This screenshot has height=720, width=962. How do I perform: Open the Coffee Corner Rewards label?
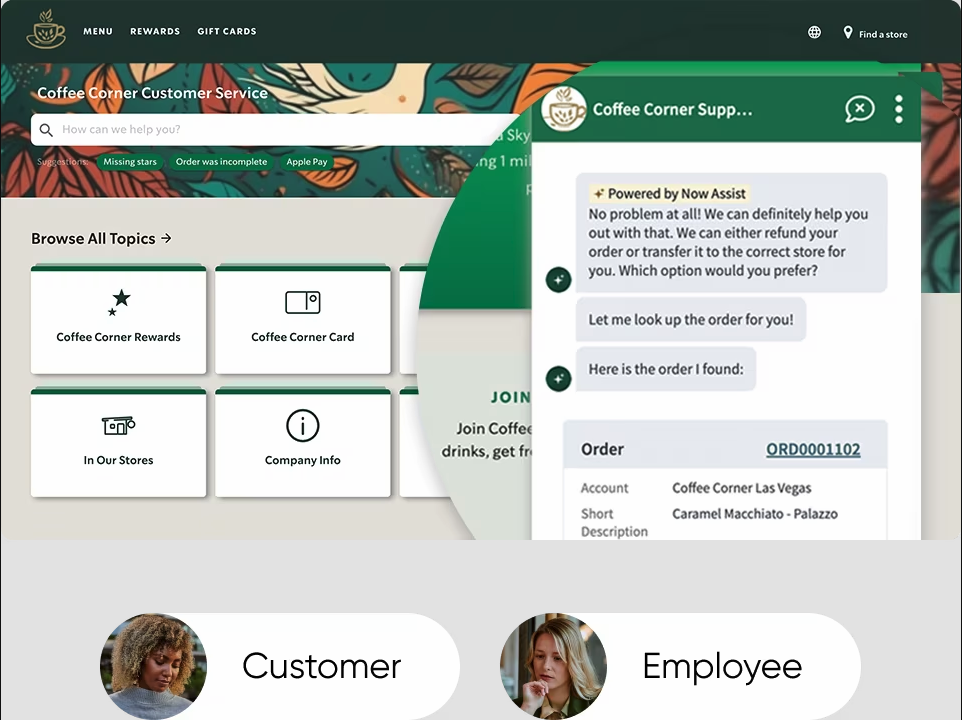click(118, 337)
